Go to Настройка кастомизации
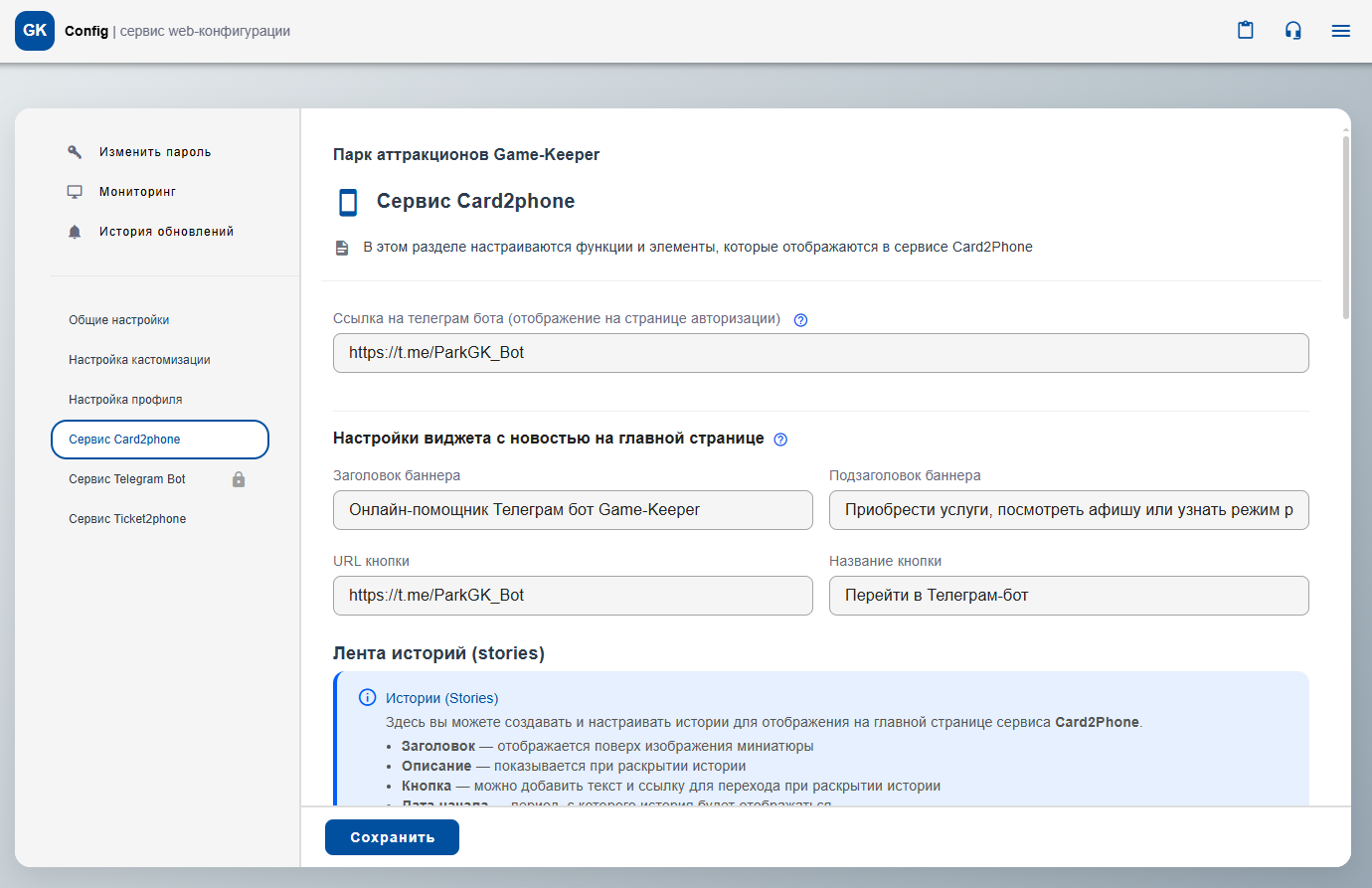The height and width of the screenshot is (888, 1372). click(x=139, y=360)
